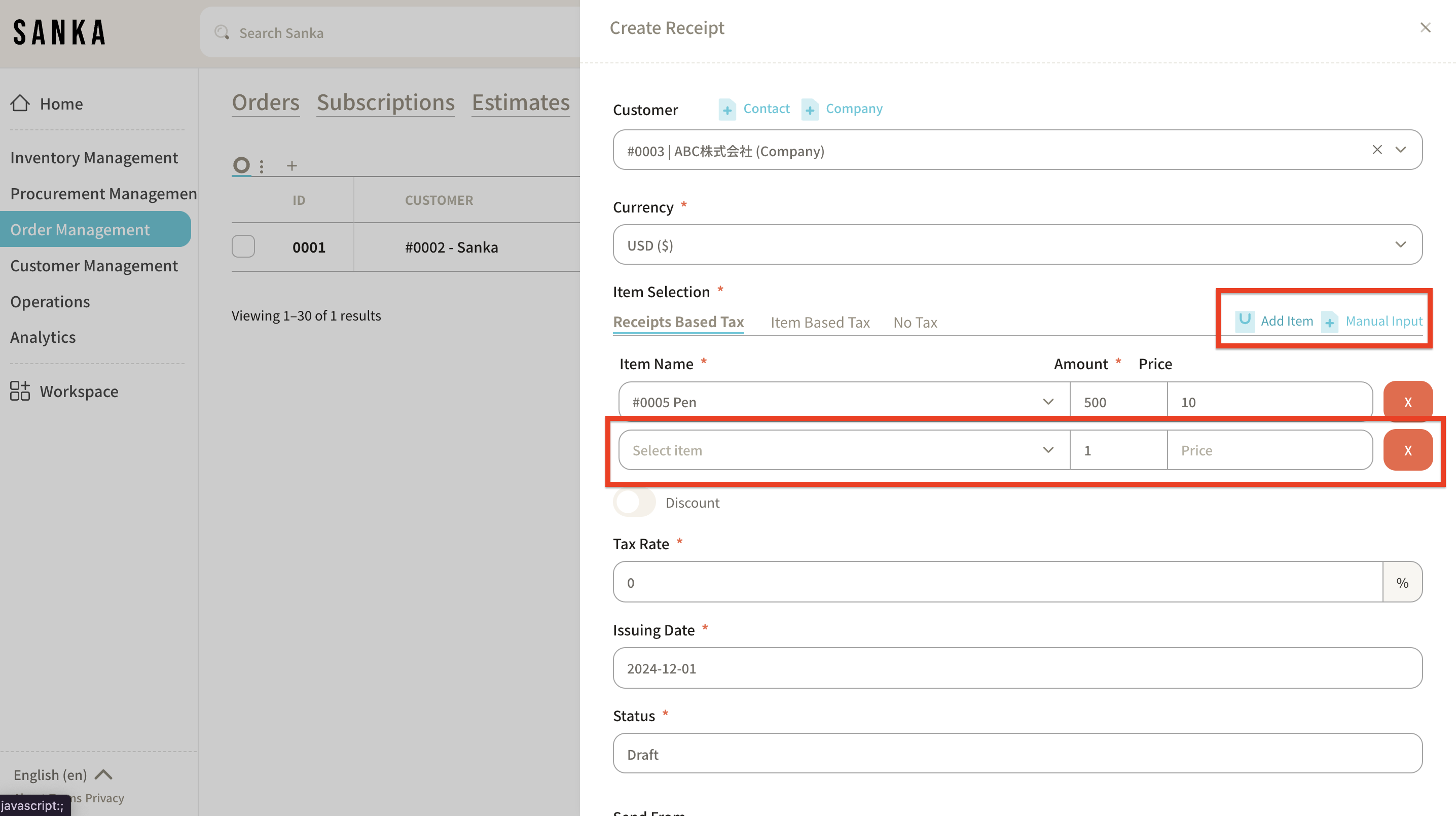Viewport: 1456px width, 816px height.
Task: Switch to Item Based Tax tab
Action: pyautogui.click(x=820, y=323)
